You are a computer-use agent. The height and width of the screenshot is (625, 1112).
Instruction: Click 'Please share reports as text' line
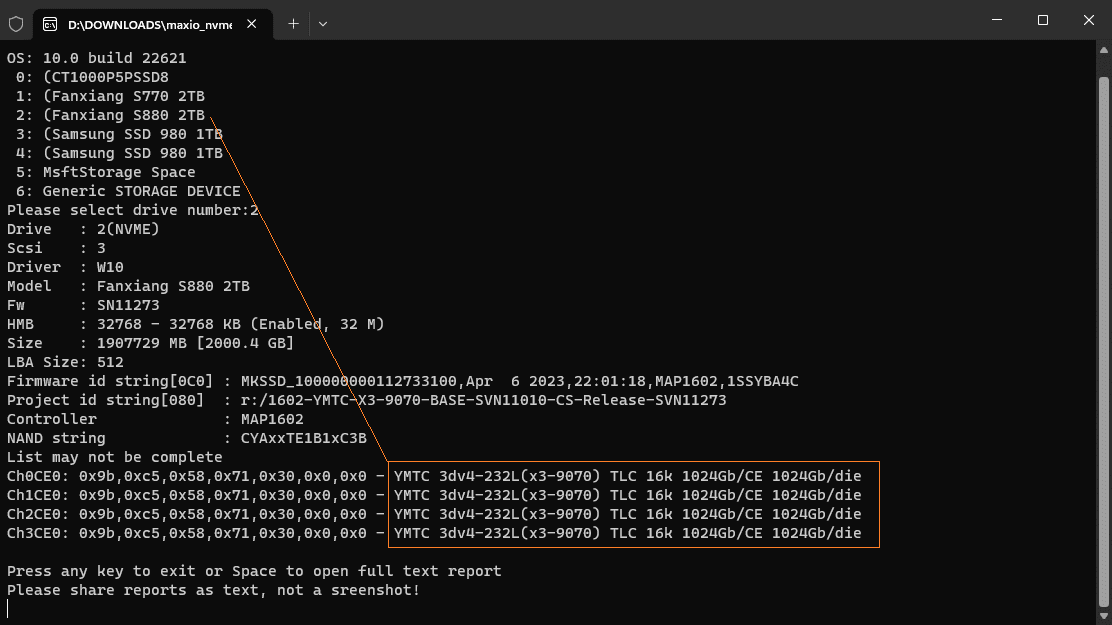[x=213, y=590]
